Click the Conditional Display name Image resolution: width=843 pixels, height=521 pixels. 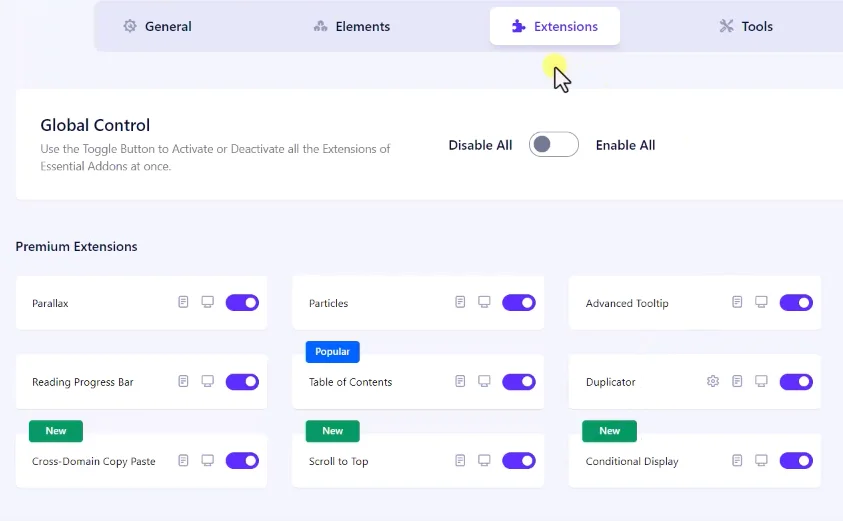pos(632,461)
